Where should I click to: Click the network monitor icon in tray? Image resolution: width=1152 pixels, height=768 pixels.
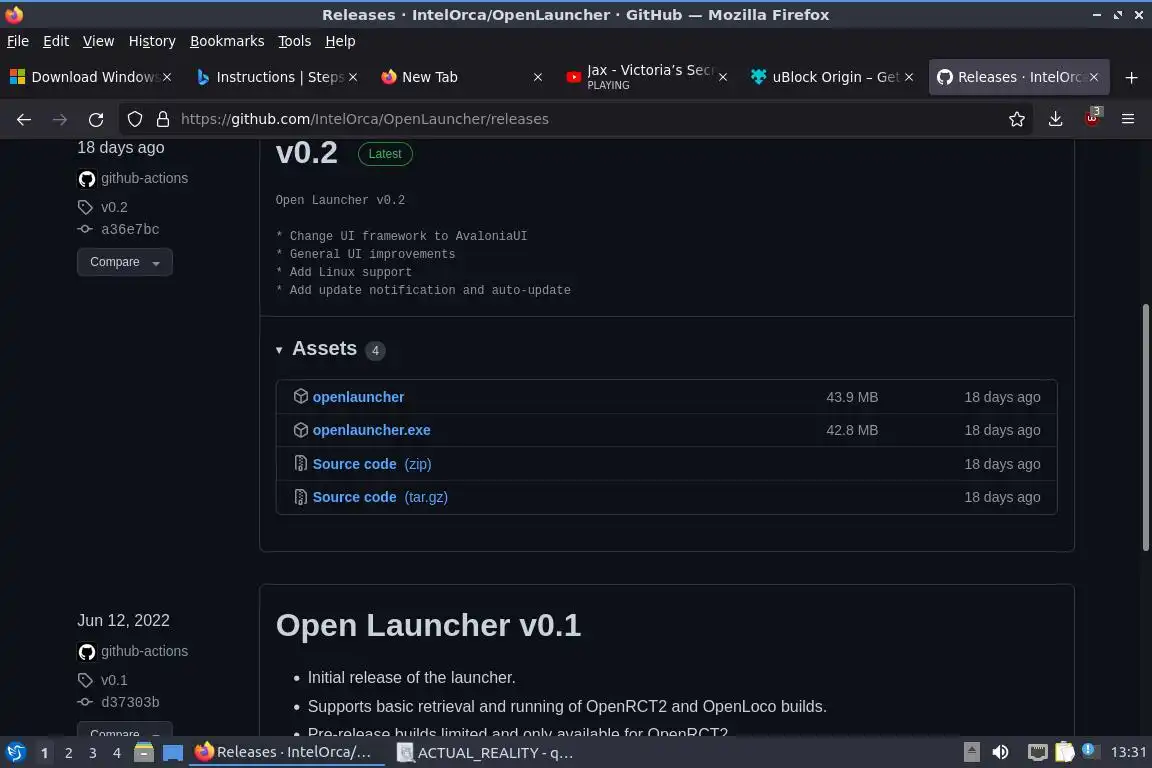[x=1037, y=753]
